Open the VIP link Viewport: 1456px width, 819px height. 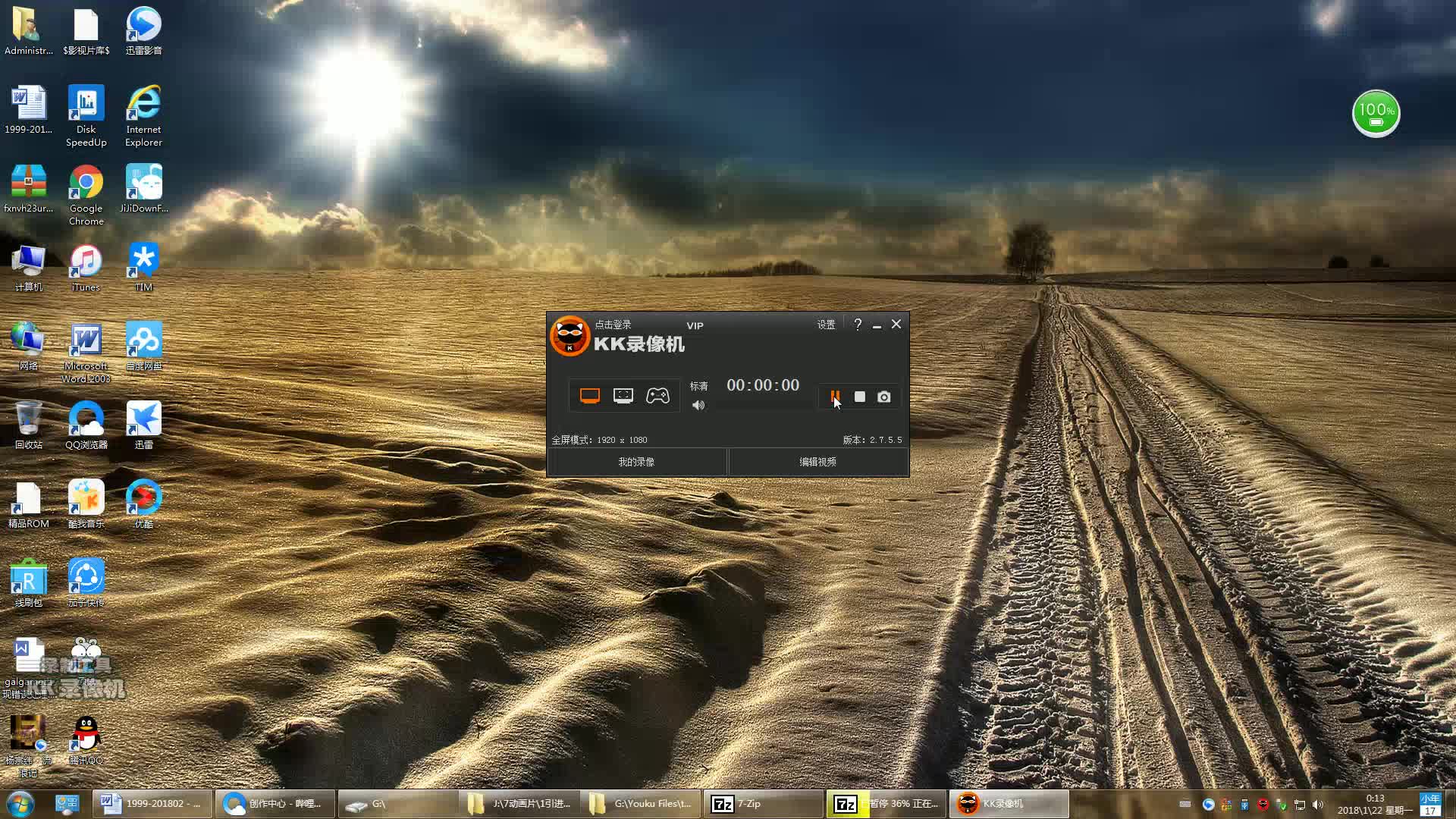pyautogui.click(x=695, y=326)
